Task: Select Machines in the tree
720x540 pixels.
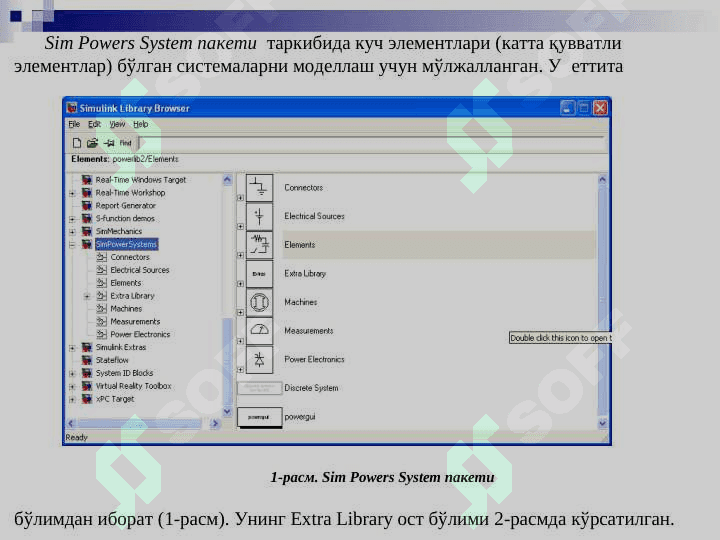Action: (126, 309)
